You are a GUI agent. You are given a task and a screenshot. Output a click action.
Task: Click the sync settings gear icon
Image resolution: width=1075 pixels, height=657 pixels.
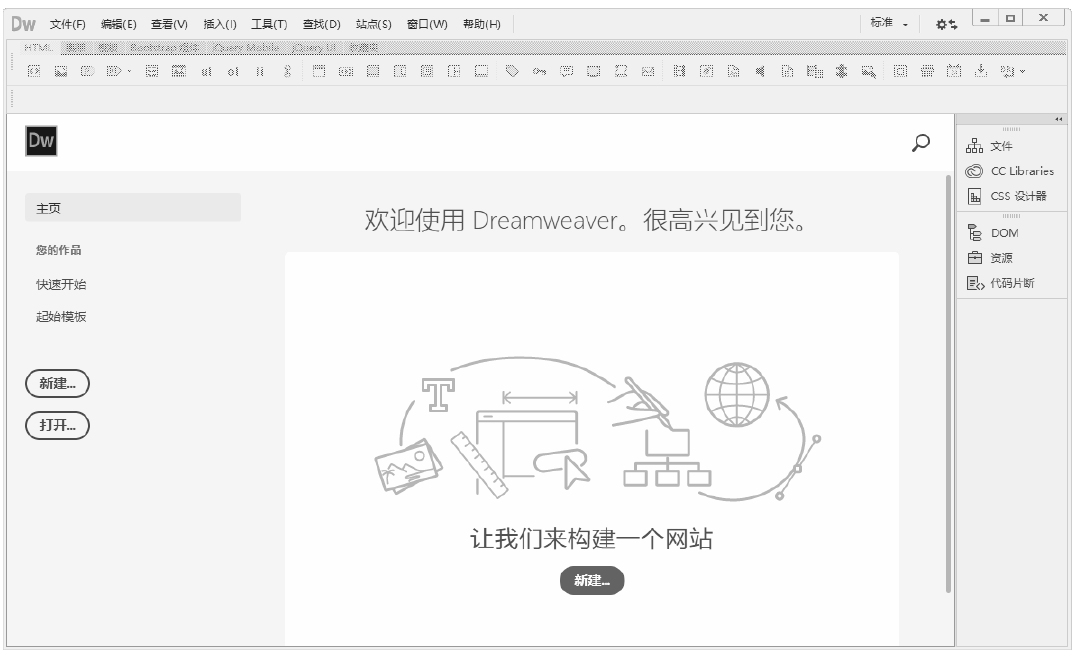pos(945,23)
